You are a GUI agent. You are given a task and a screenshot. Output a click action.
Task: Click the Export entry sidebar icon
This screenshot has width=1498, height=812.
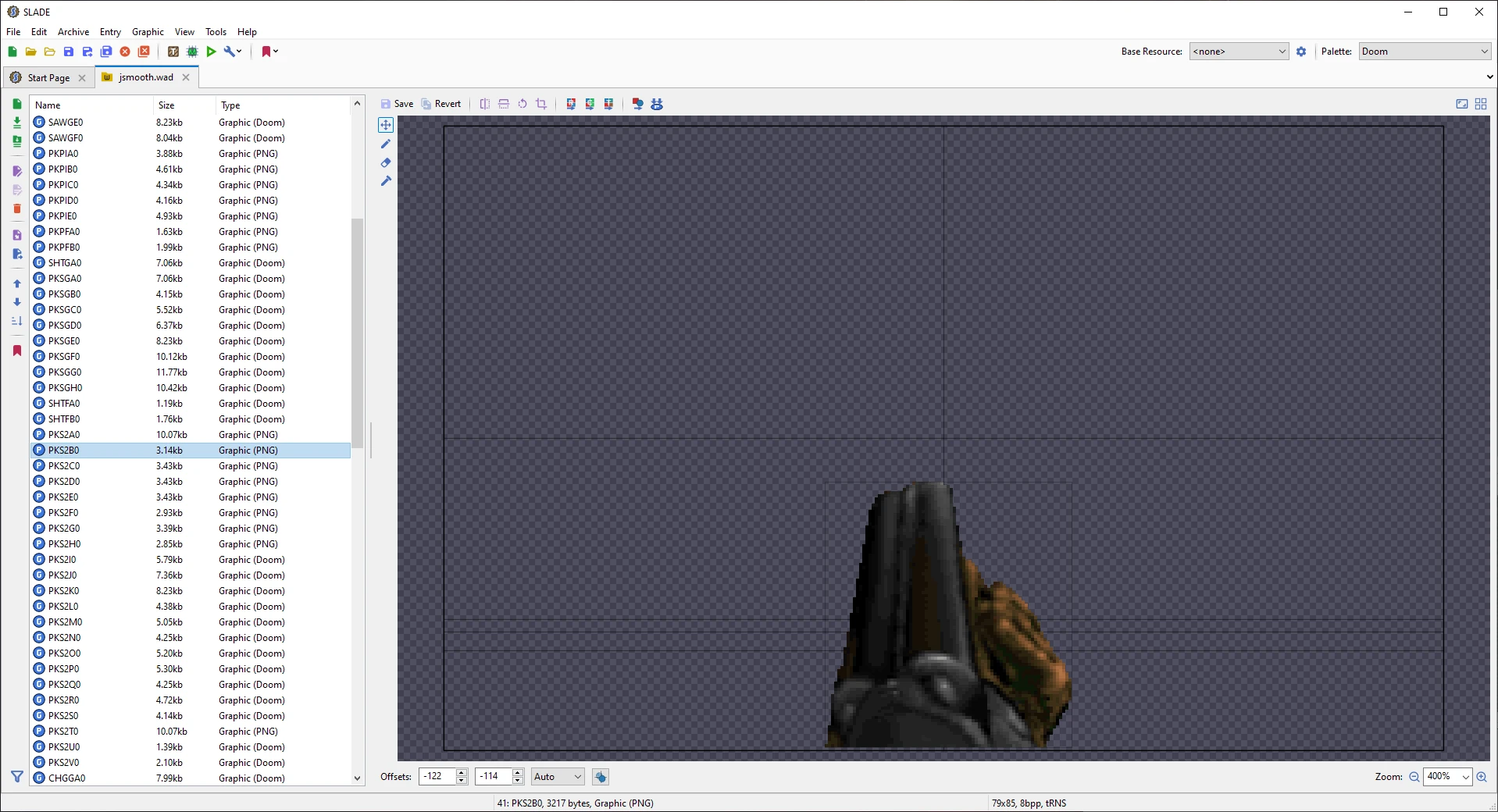click(x=17, y=254)
